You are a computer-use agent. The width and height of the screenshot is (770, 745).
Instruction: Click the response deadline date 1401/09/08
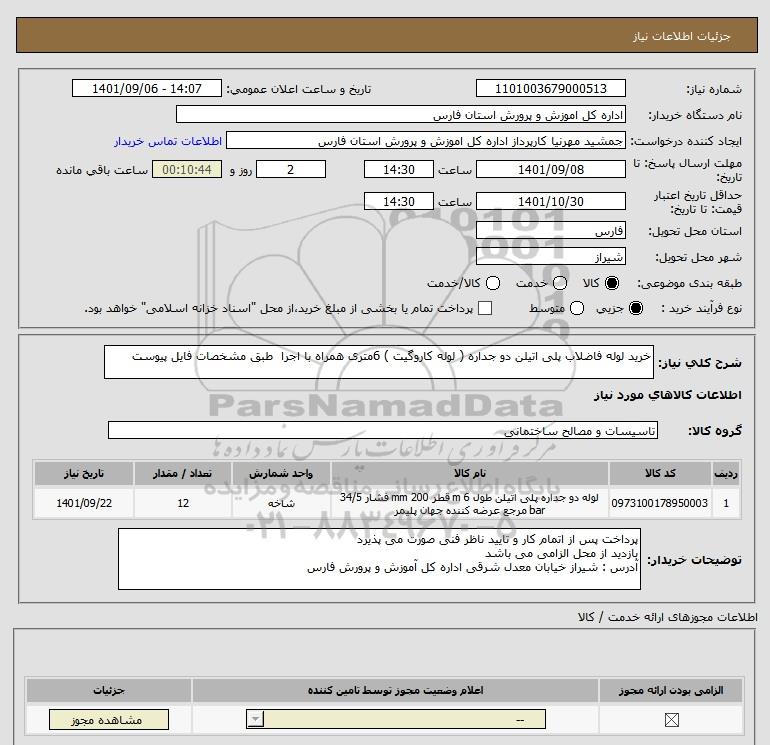(550, 169)
